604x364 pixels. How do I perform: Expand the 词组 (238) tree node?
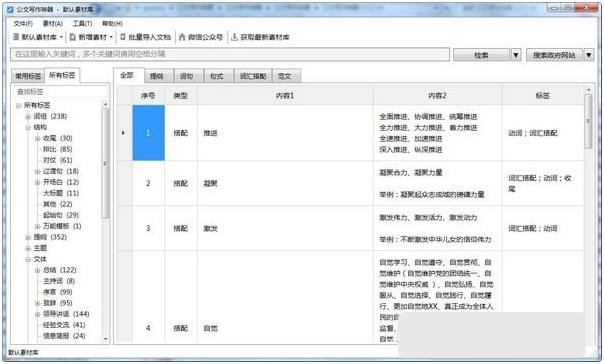click(28, 116)
